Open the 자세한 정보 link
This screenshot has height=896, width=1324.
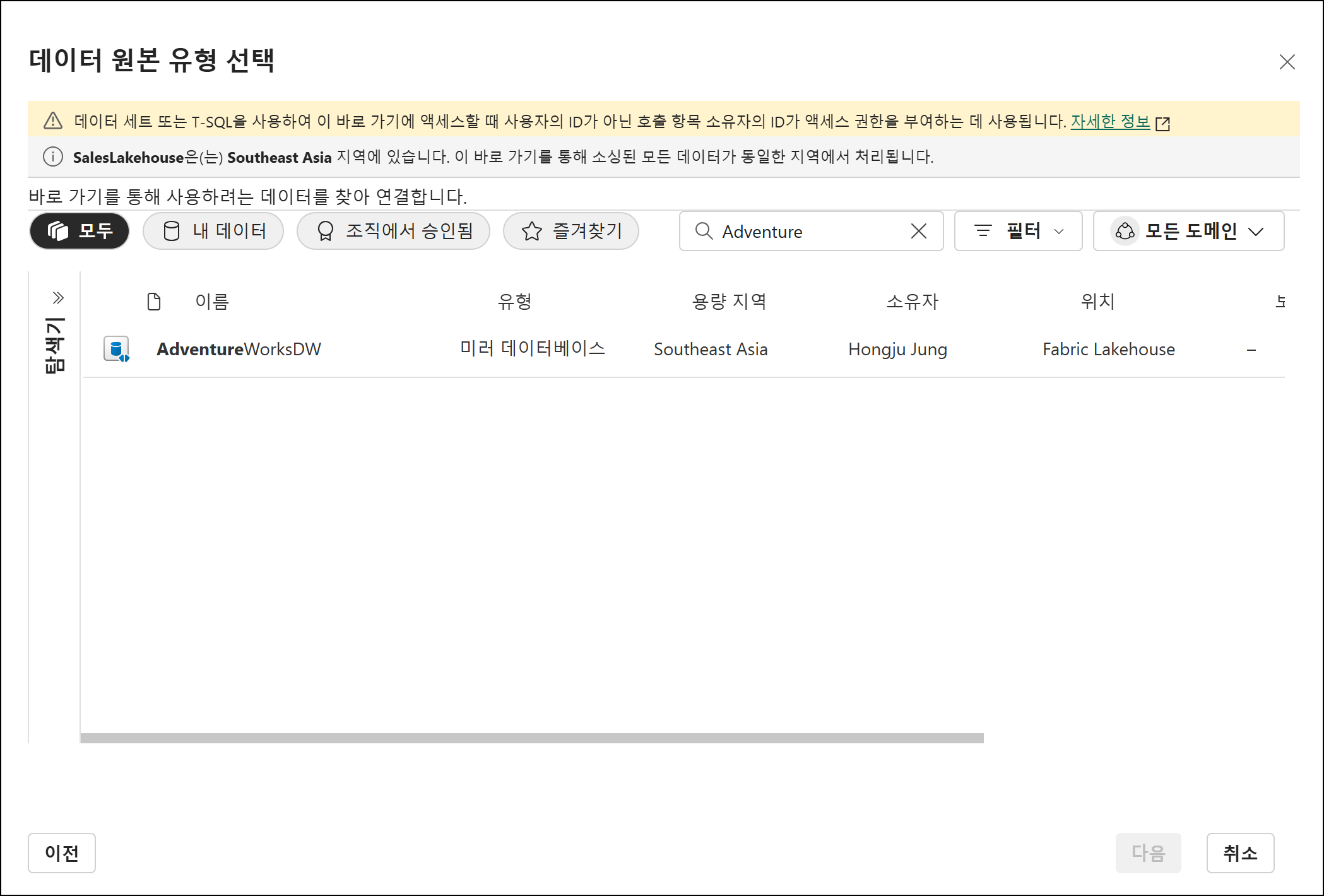[1111, 121]
